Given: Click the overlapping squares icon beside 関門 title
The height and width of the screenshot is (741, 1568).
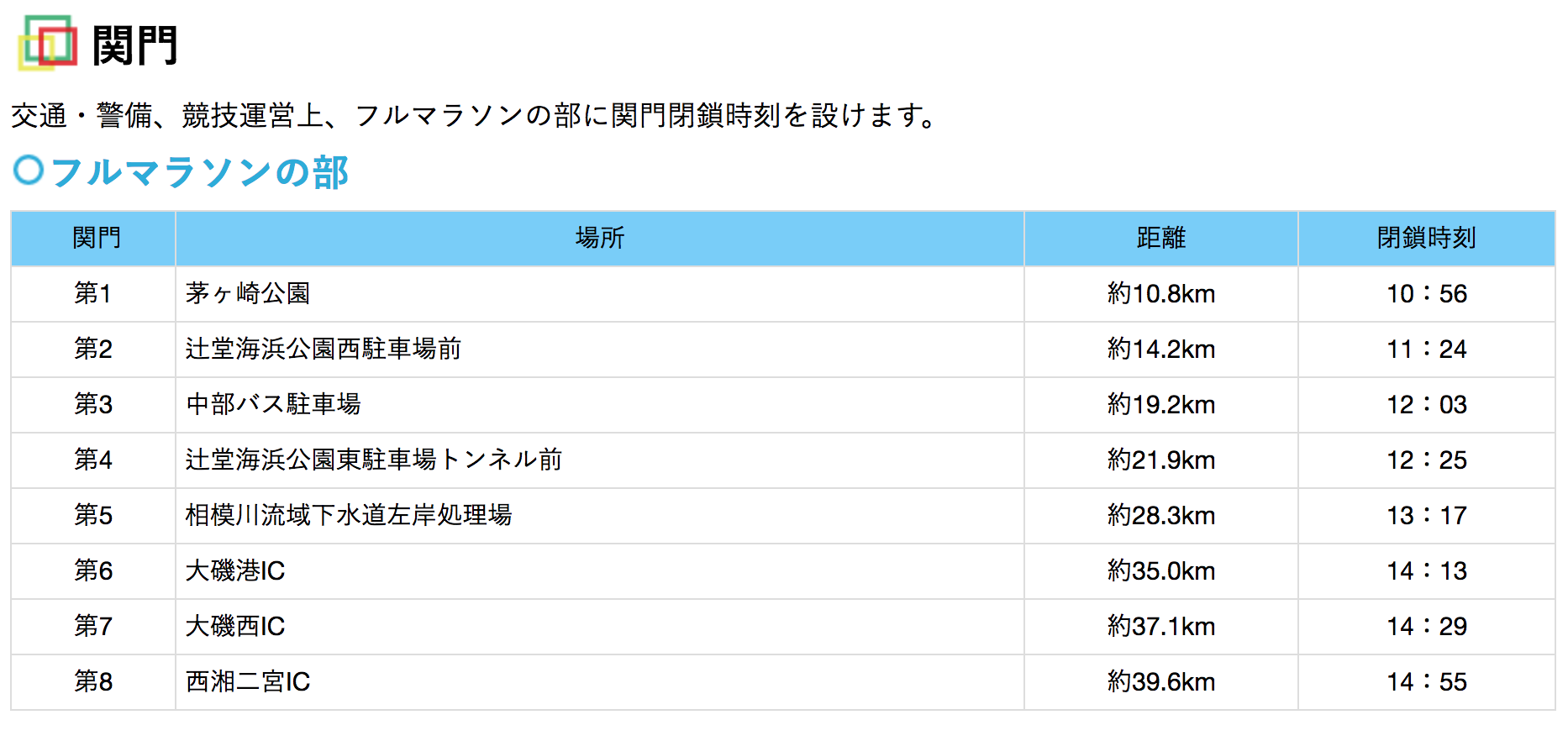Looking at the screenshot, I should 47,42.
